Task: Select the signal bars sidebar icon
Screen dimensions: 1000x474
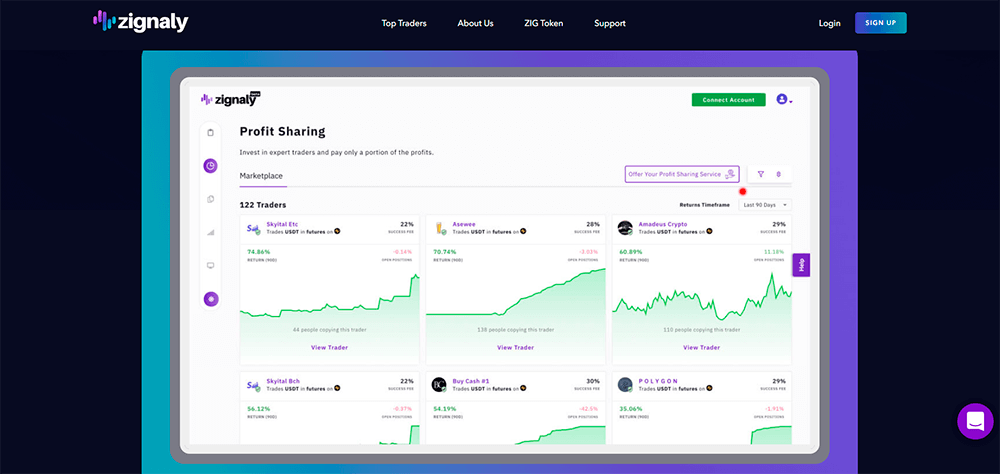Action: (210, 232)
